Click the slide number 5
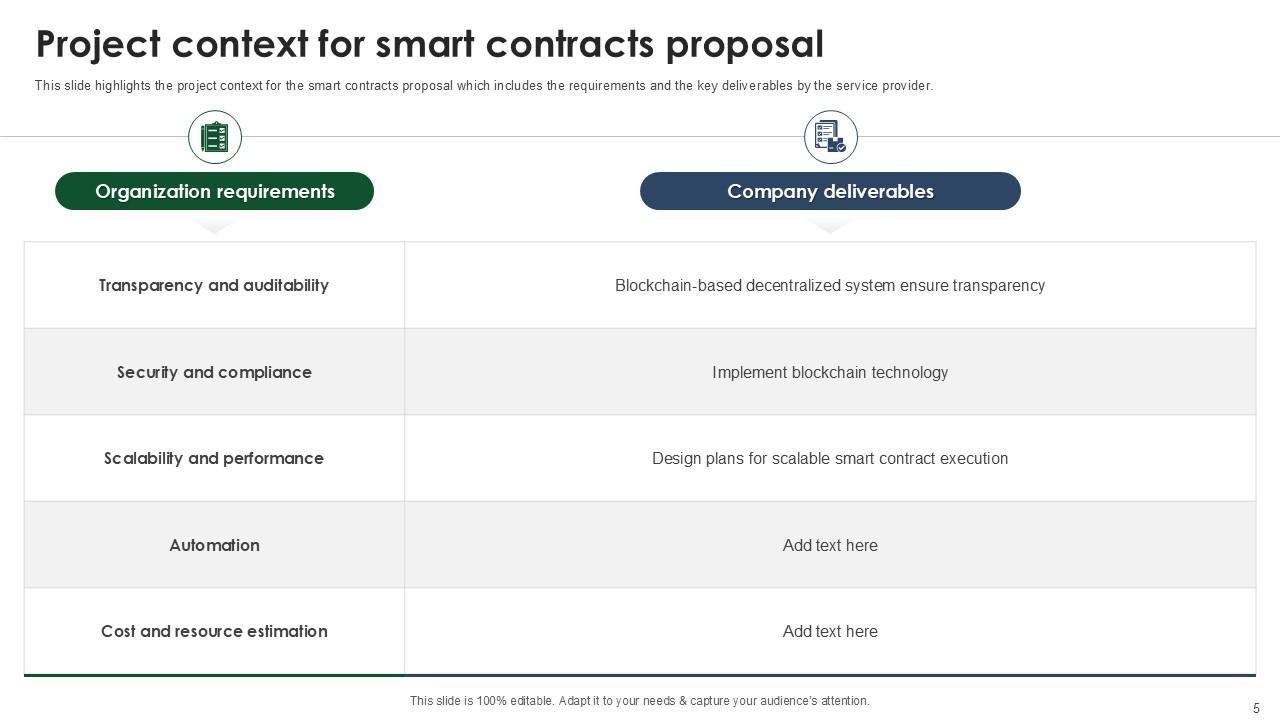This screenshot has height=720, width=1280. pyautogui.click(x=1256, y=707)
